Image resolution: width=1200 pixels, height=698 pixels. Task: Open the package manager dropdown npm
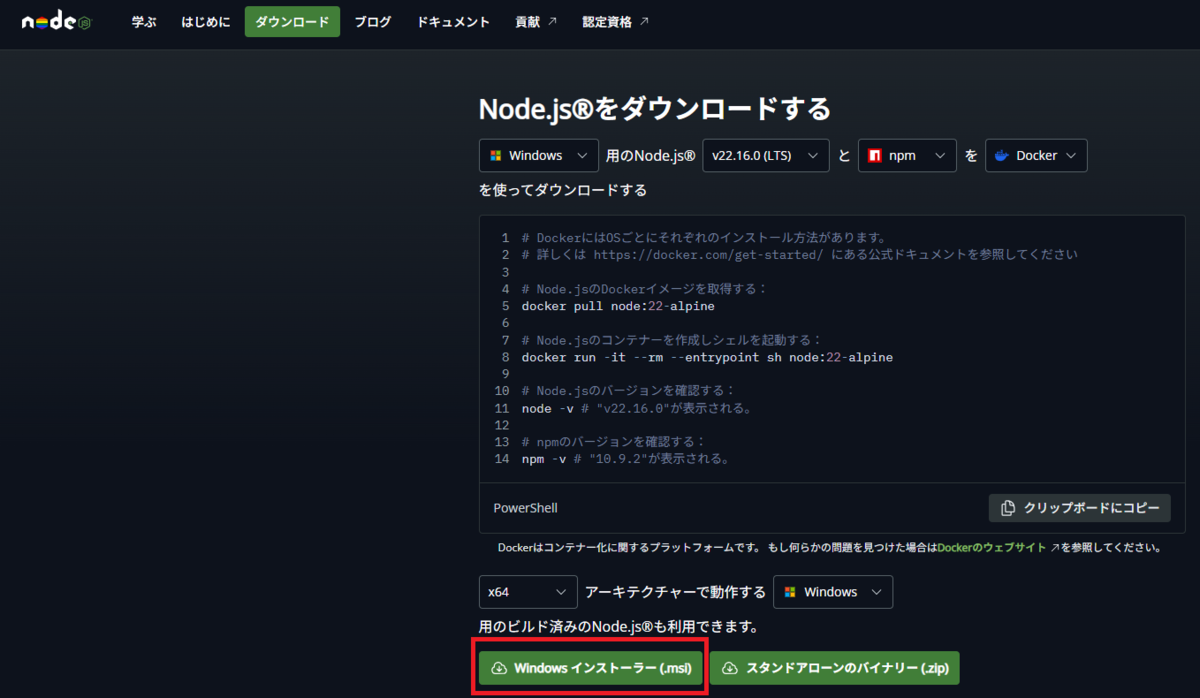click(x=907, y=156)
